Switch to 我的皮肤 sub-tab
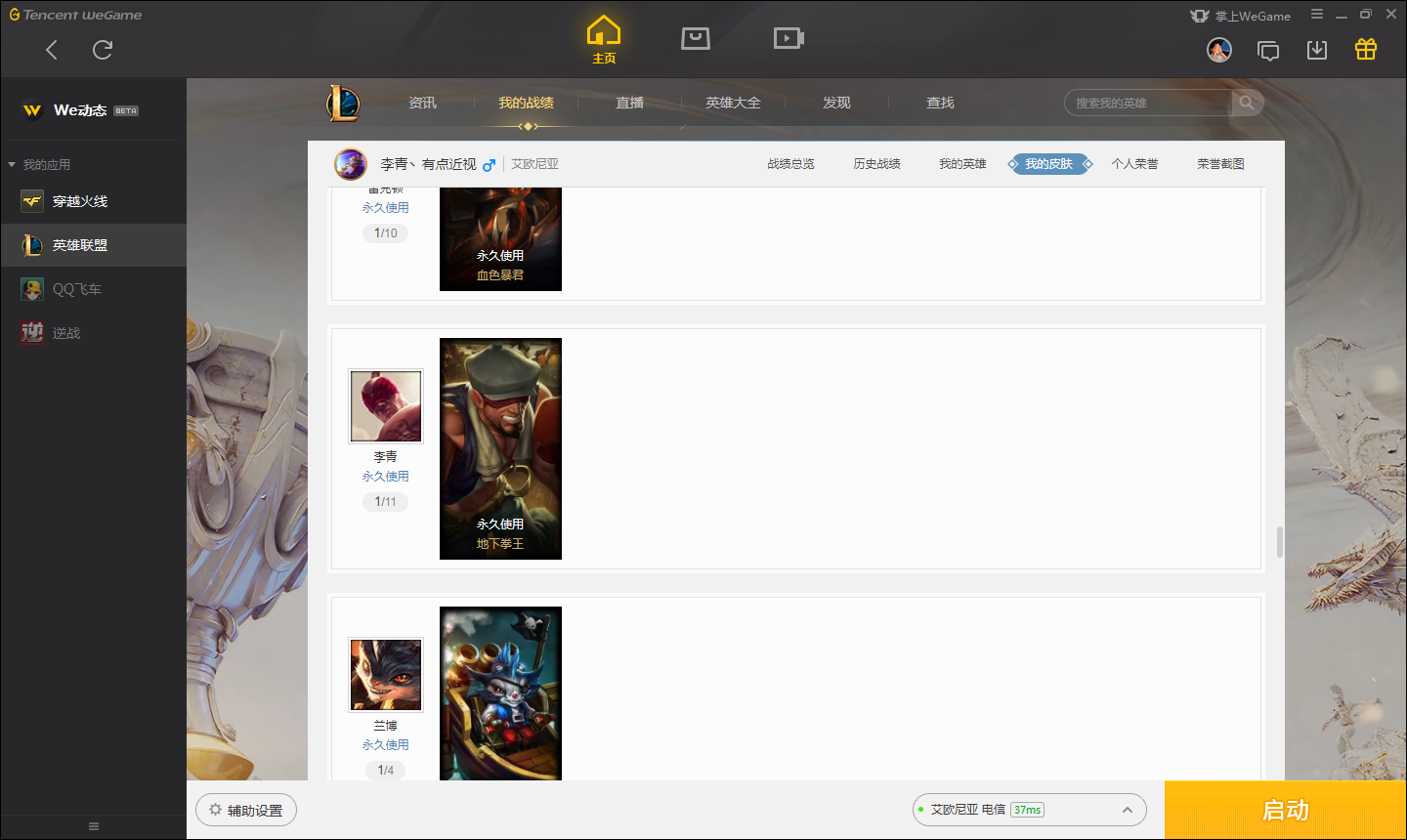Screen dimensions: 1407x840 (x=1049, y=164)
